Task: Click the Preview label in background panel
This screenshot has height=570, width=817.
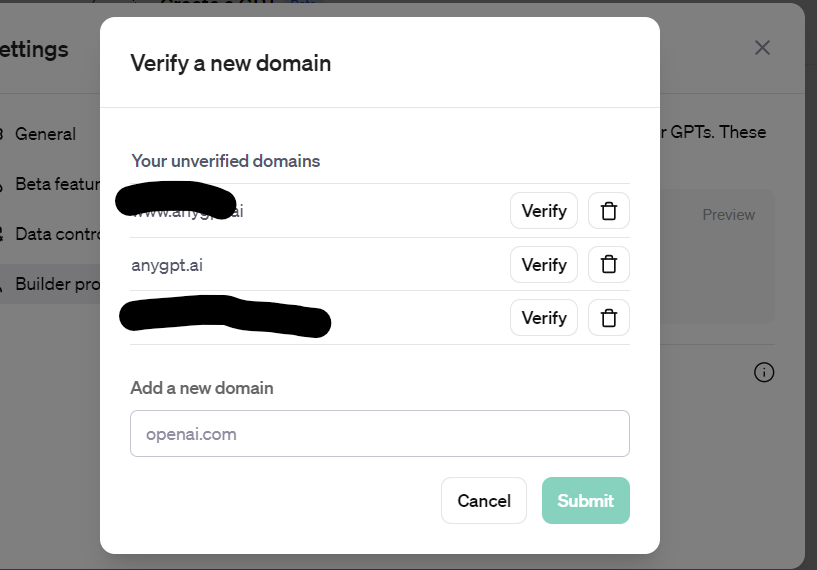Action: coord(728,215)
